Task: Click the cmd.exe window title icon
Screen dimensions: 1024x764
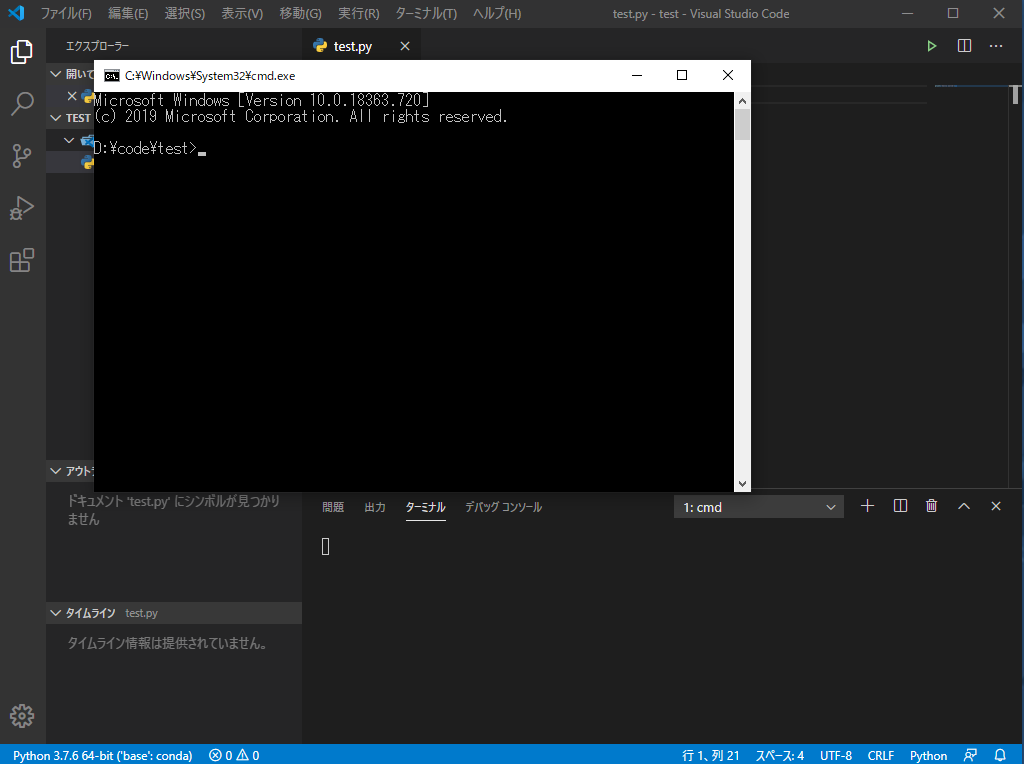Action: pos(112,76)
